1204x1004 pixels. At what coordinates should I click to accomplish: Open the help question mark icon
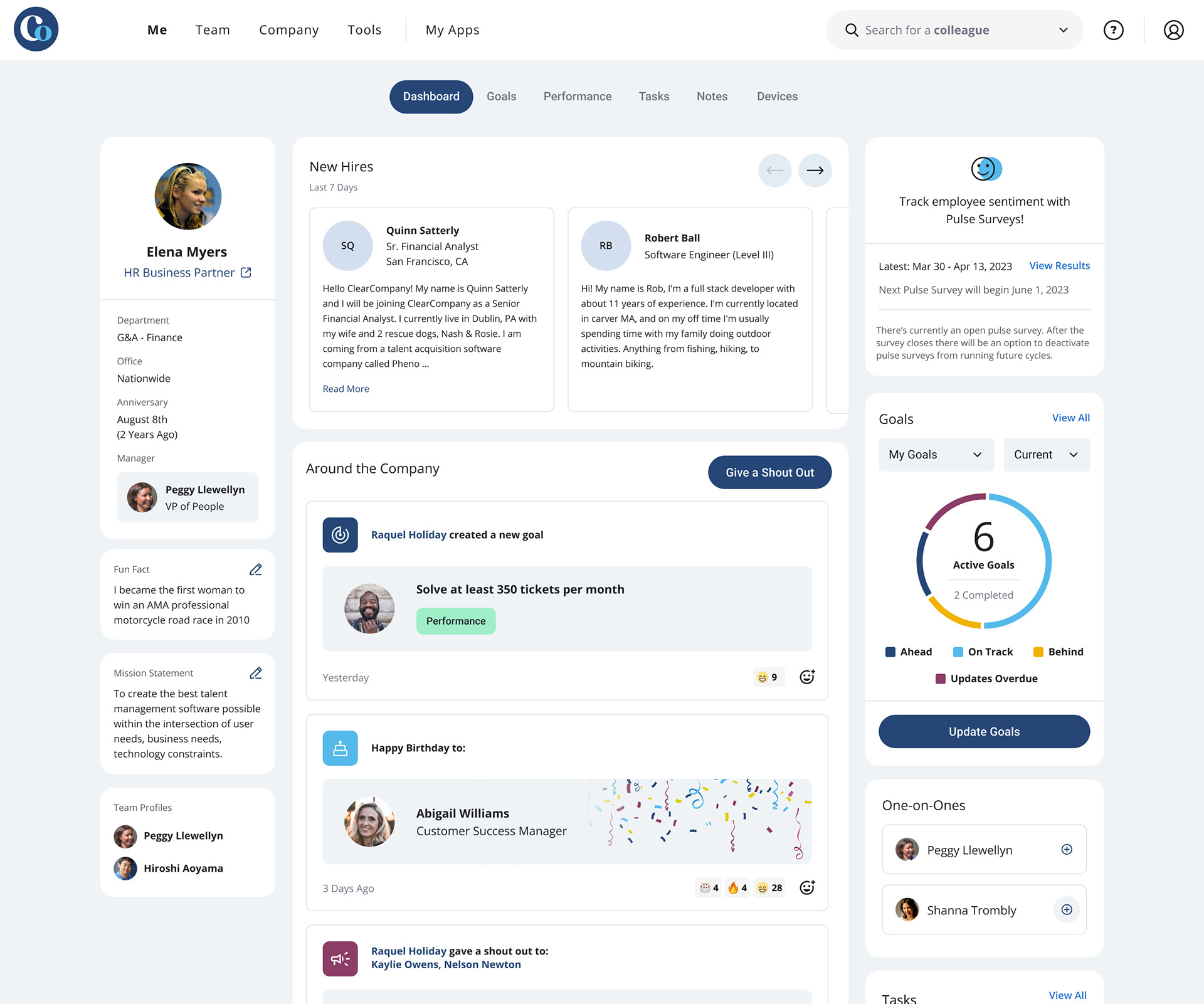coord(1113,30)
